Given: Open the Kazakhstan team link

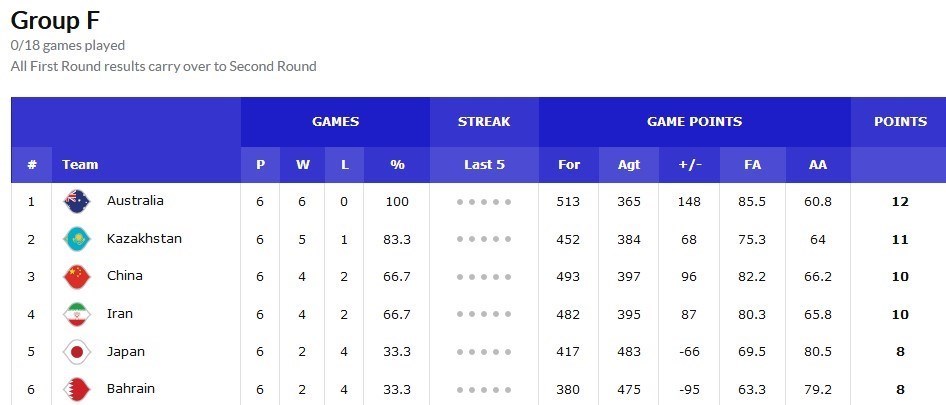Looking at the screenshot, I should [144, 239].
